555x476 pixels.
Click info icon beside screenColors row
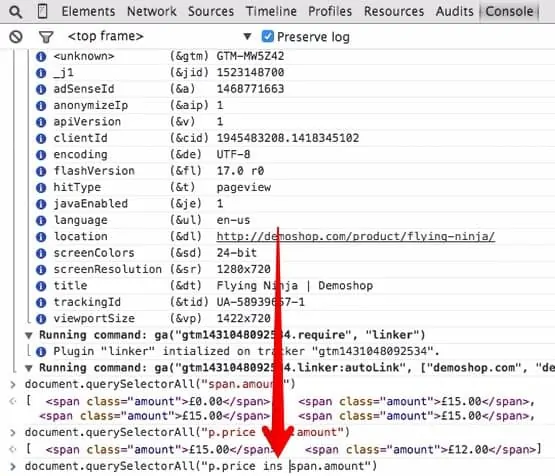(x=41, y=253)
